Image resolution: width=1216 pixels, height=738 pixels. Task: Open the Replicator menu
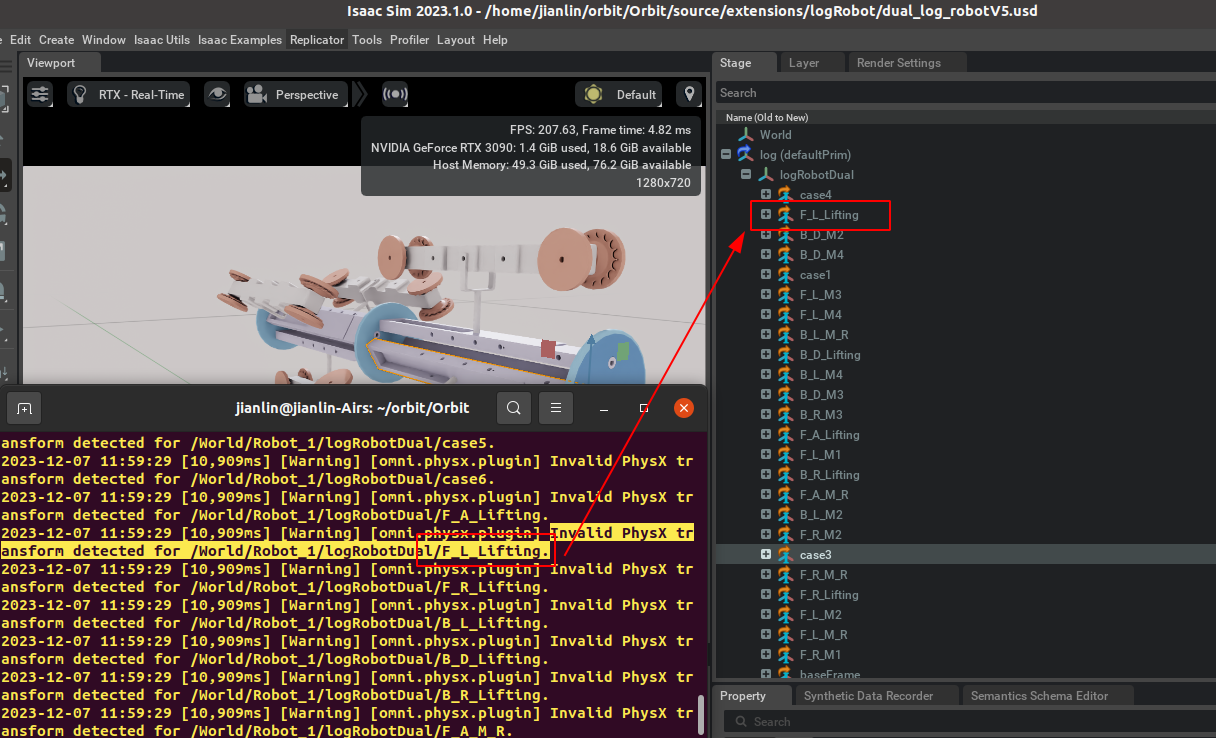317,40
